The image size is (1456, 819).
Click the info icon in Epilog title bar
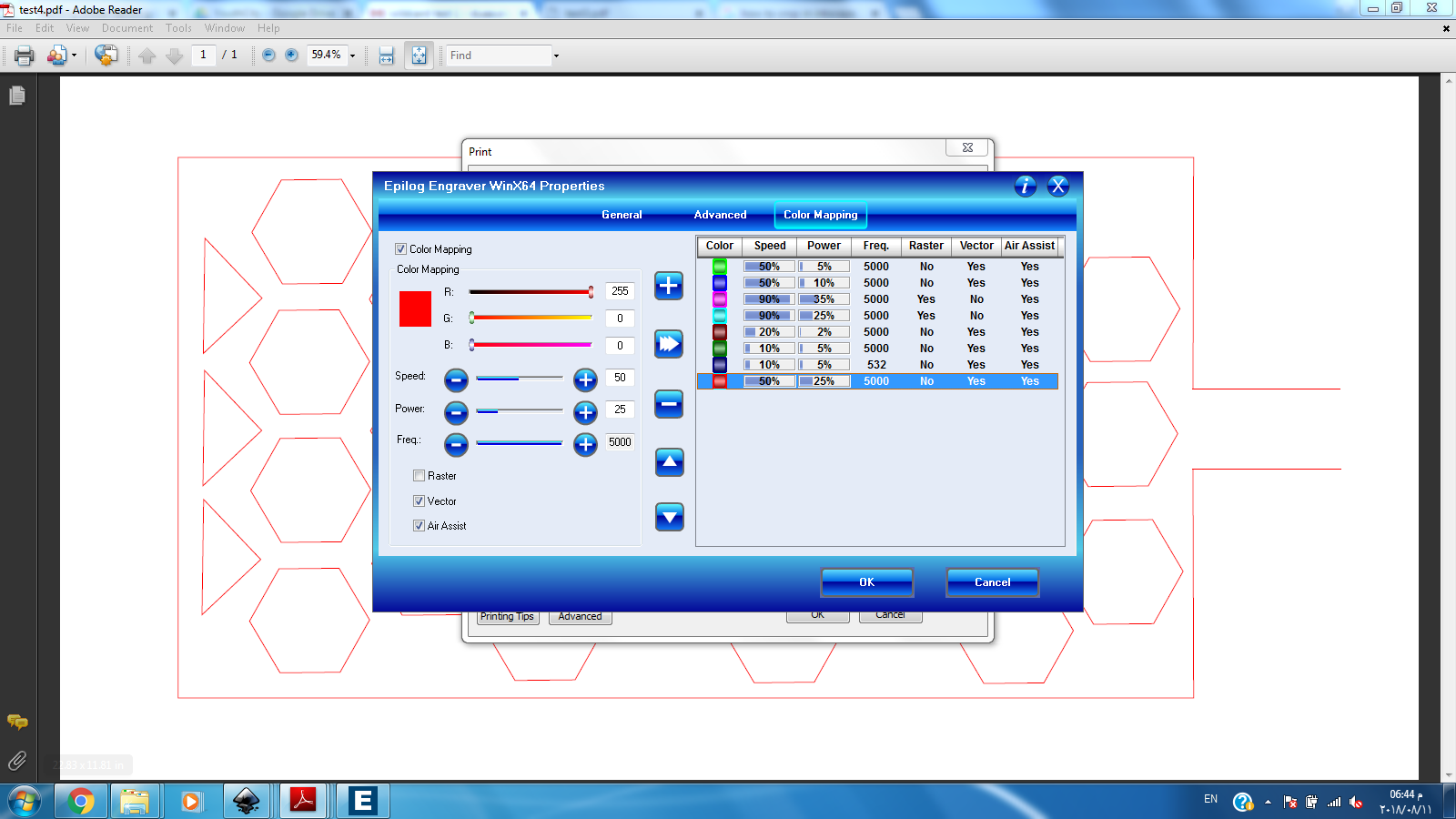pyautogui.click(x=1025, y=187)
